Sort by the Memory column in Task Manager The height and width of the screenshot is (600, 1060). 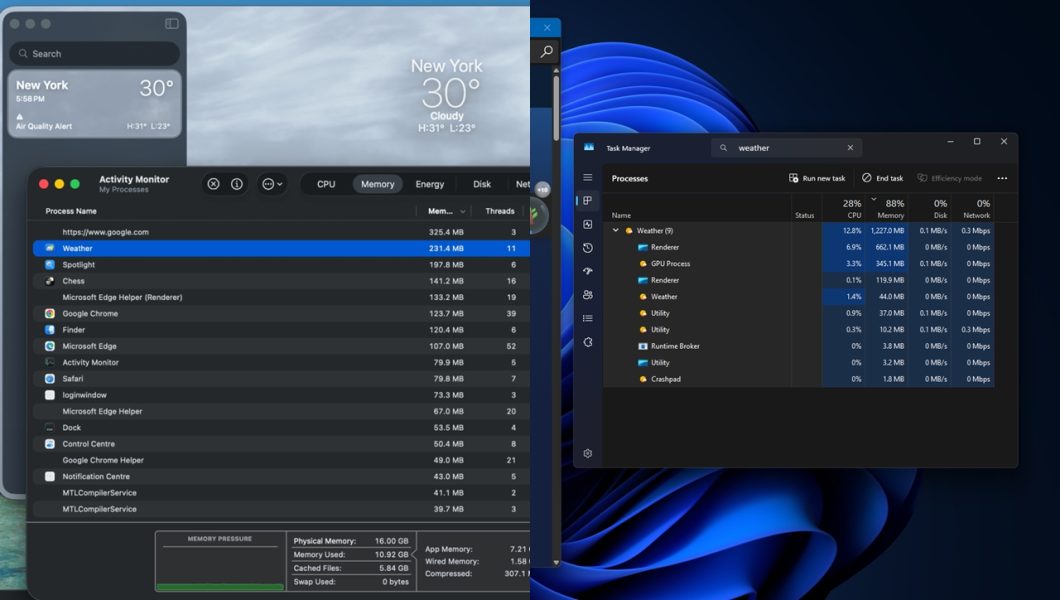tap(886, 208)
